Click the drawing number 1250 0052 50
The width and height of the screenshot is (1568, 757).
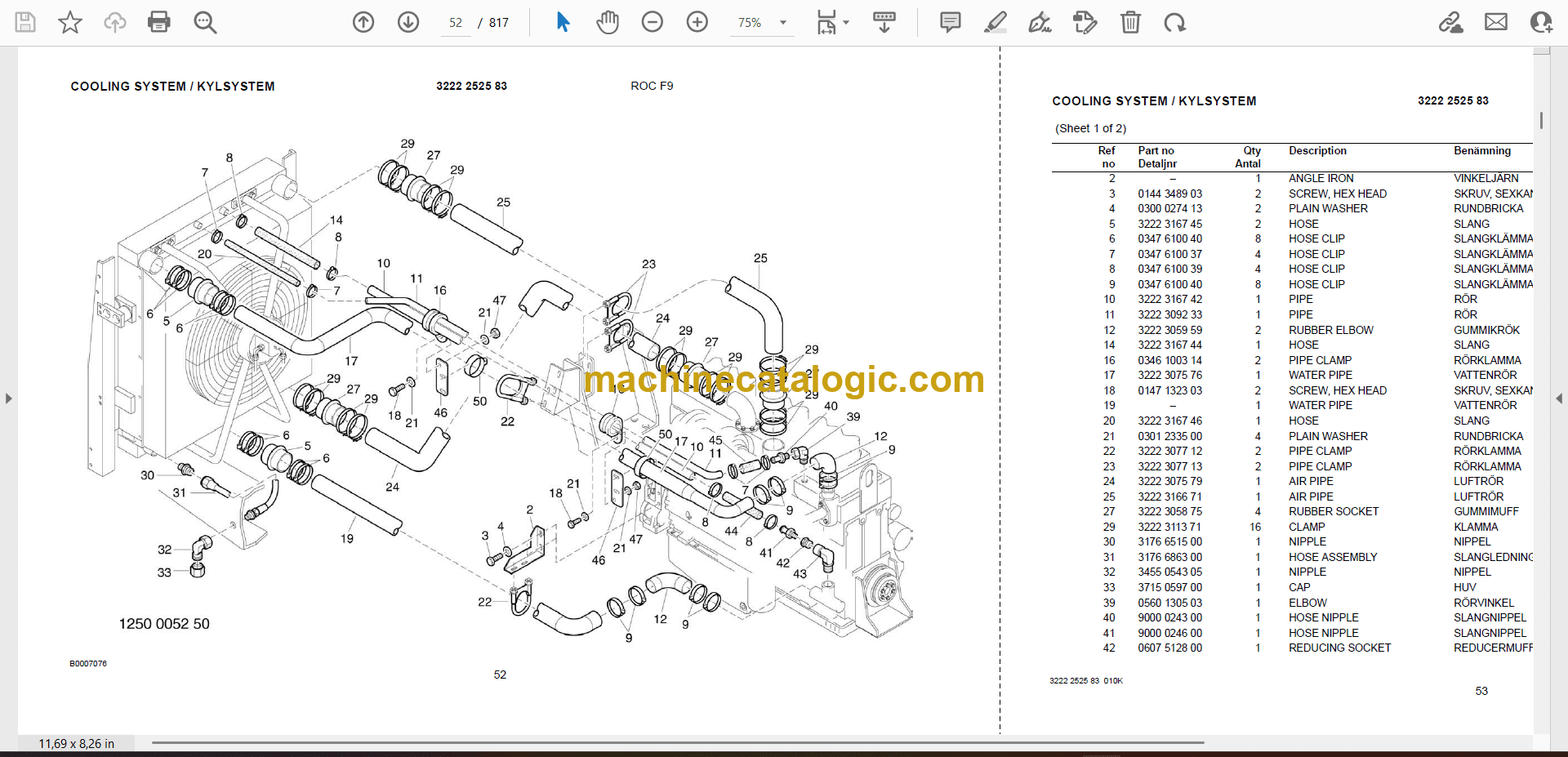(x=164, y=624)
